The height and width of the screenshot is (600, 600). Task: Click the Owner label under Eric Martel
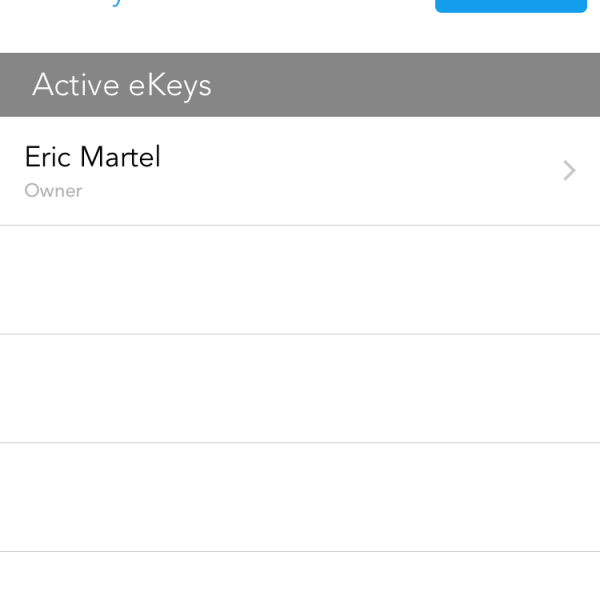pos(53,190)
